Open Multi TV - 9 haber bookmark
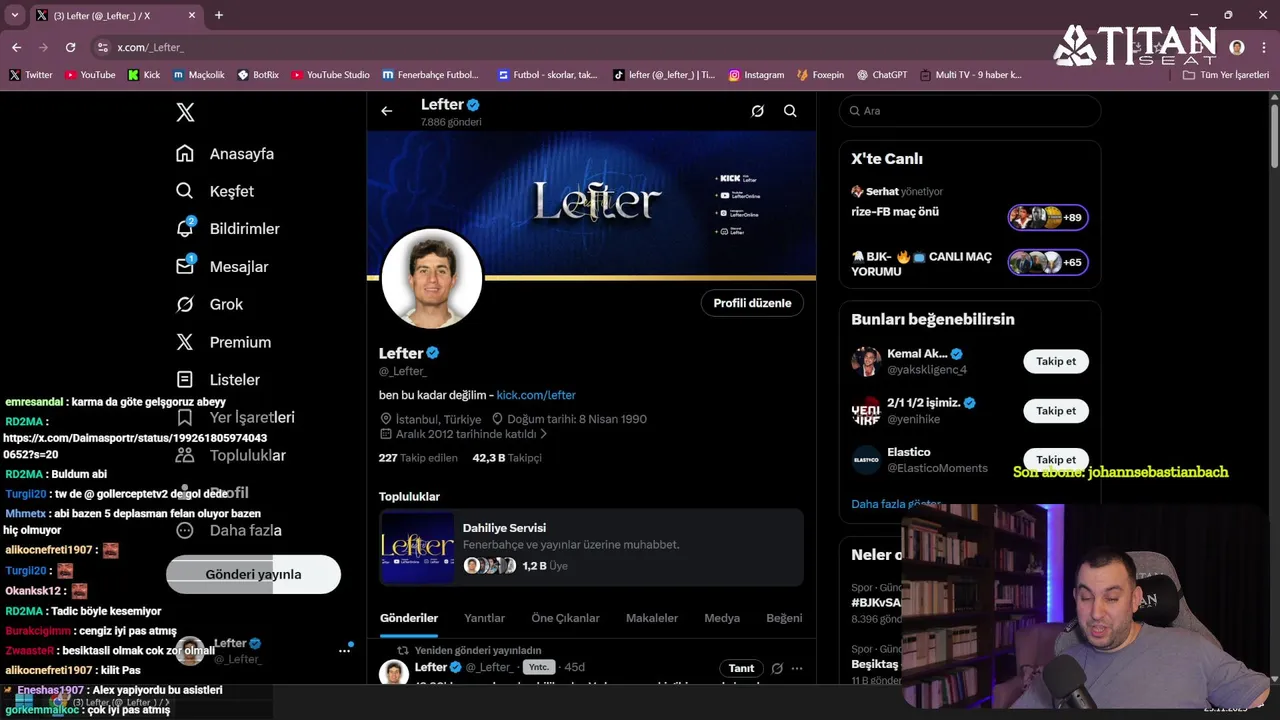The height and width of the screenshot is (720, 1280). (971, 75)
